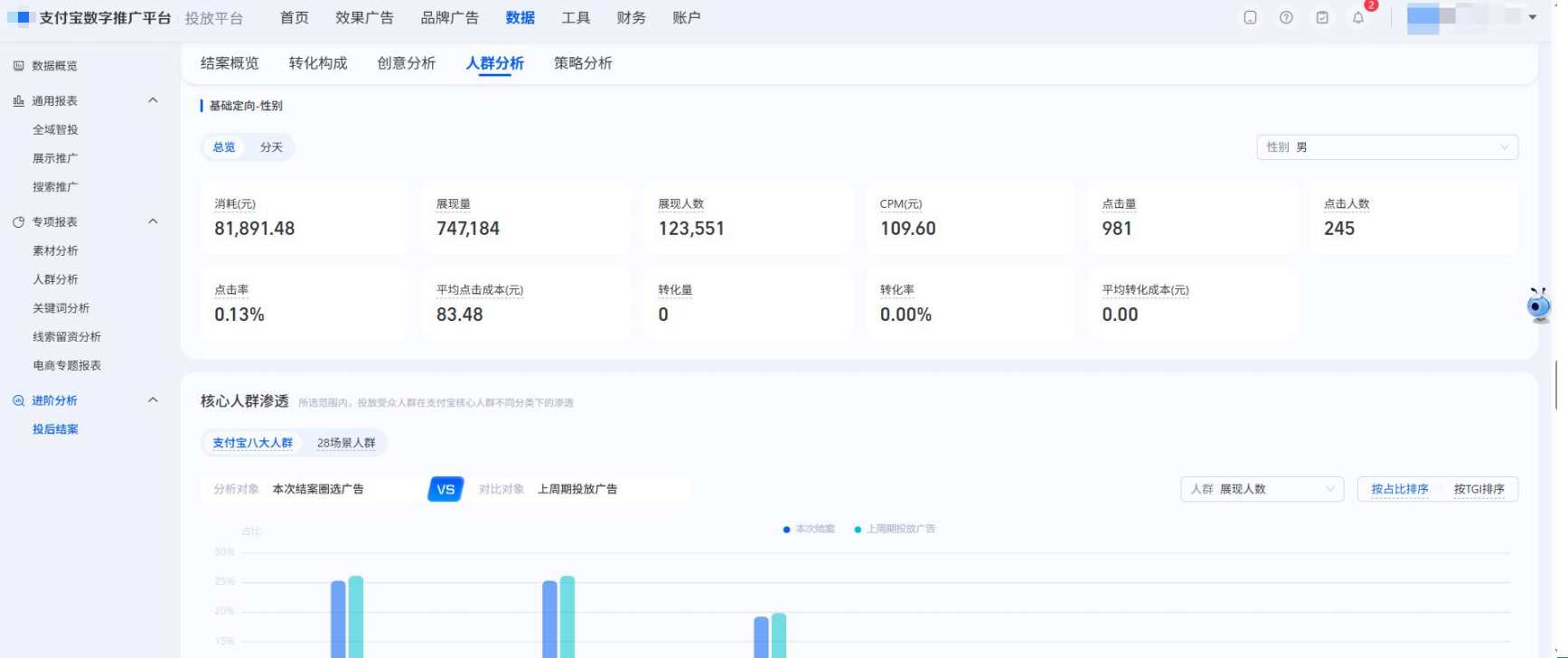The image size is (1568, 658).
Task: Select 28场景人群 segment toggle
Action: click(346, 443)
